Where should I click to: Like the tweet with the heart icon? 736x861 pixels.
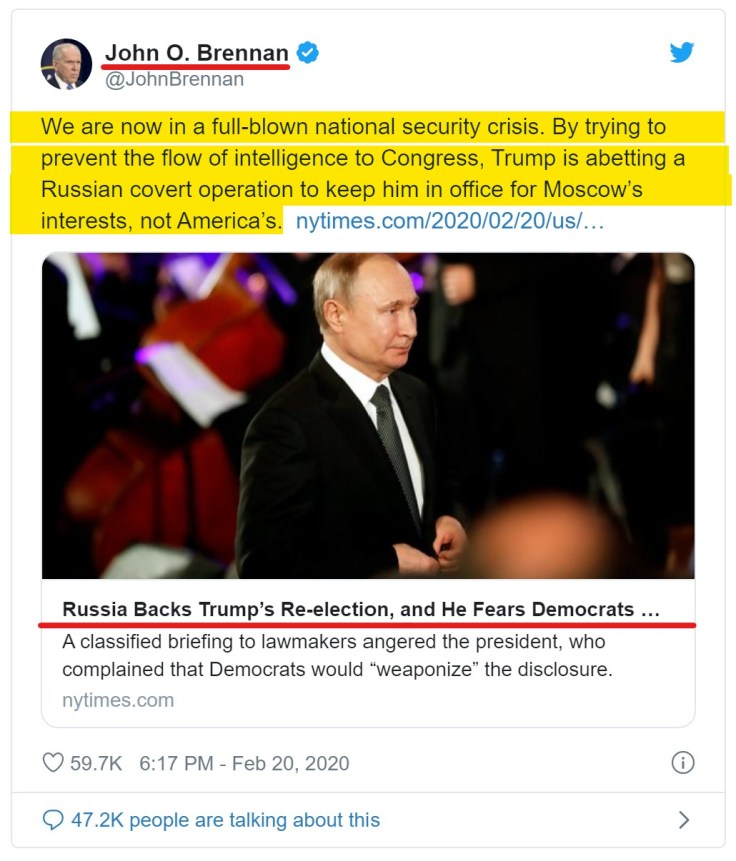pyautogui.click(x=53, y=763)
